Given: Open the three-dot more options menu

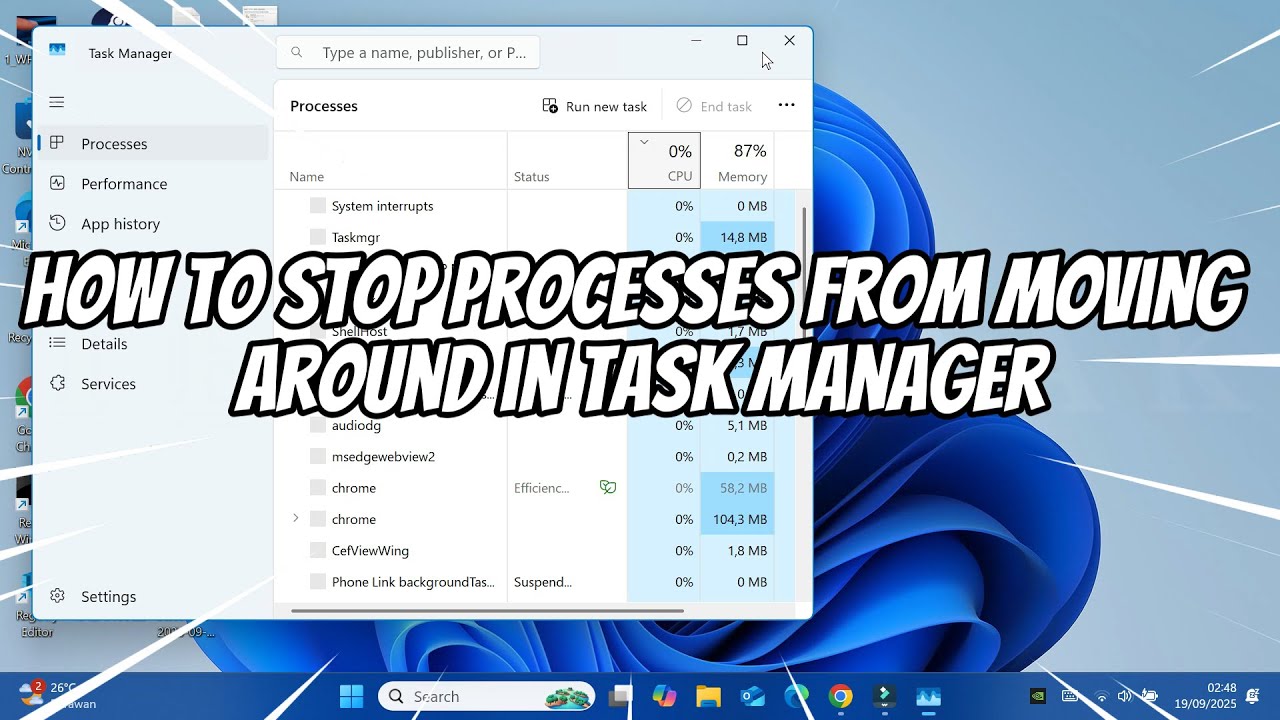Looking at the screenshot, I should [x=787, y=105].
